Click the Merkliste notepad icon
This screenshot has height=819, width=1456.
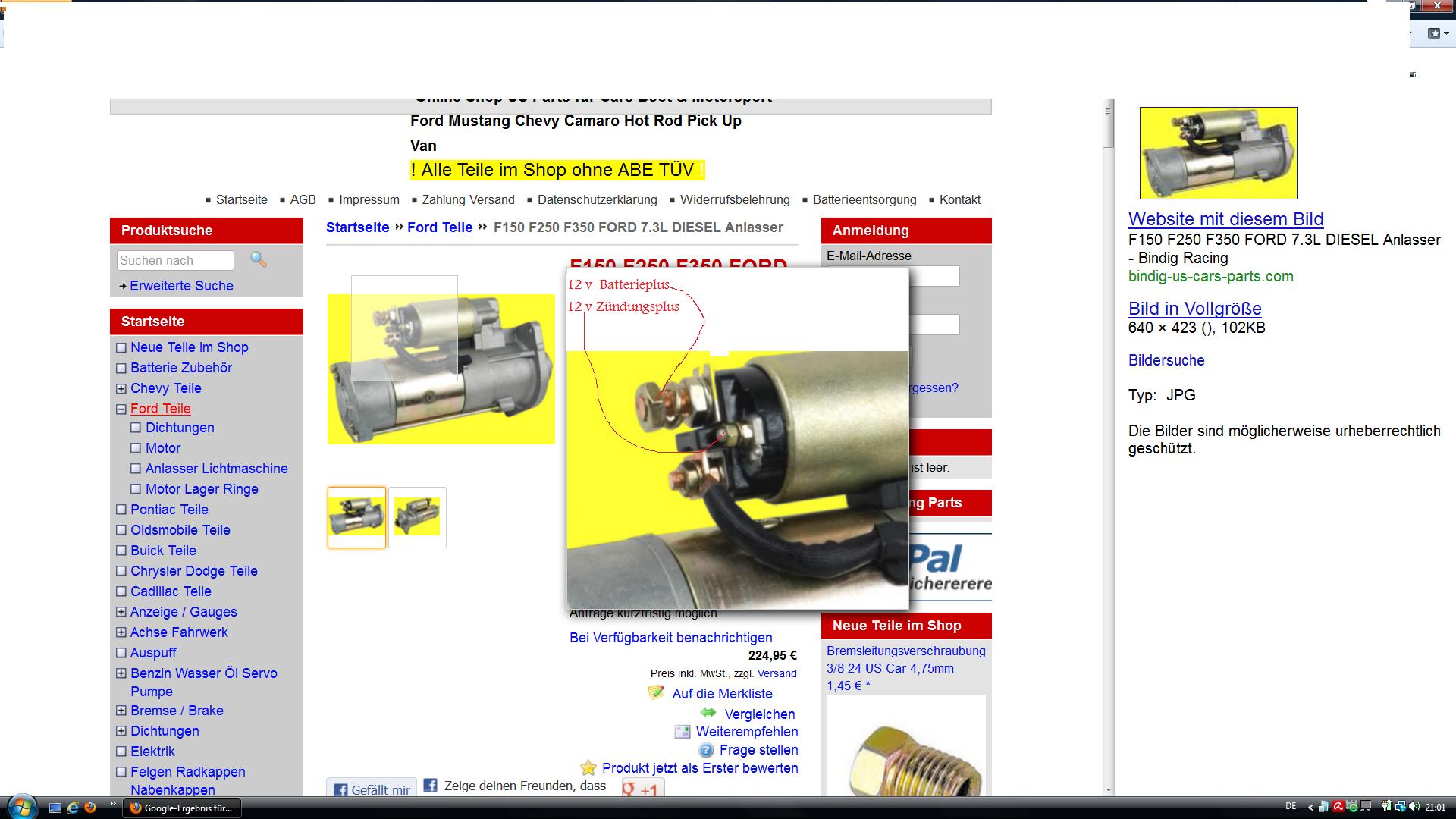[x=655, y=692]
